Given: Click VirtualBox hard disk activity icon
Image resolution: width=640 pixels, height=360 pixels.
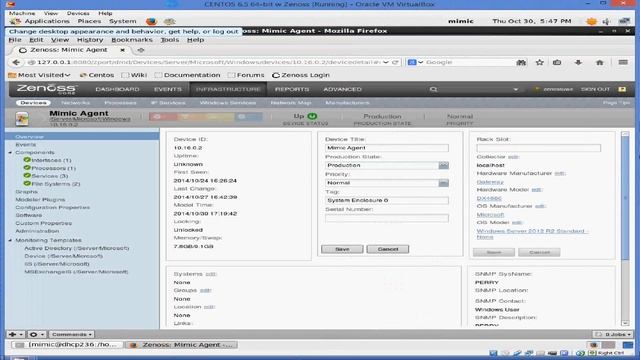Looking at the screenshot, I should coord(493,353).
